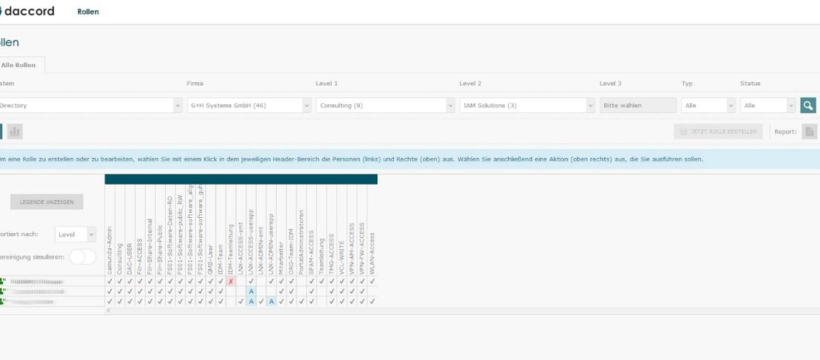Click Mitarbeiter checkmark in the single-A row
The height and width of the screenshot is (360, 820).
click(x=281, y=291)
